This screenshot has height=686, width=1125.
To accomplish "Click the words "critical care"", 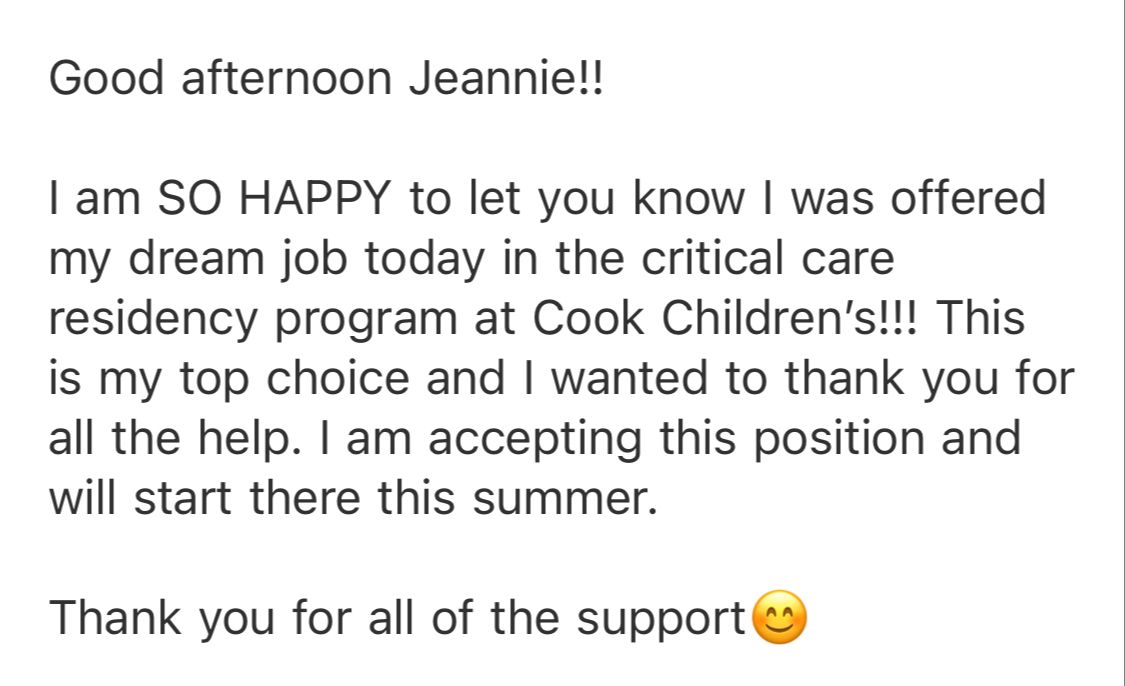I will (x=768, y=258).
